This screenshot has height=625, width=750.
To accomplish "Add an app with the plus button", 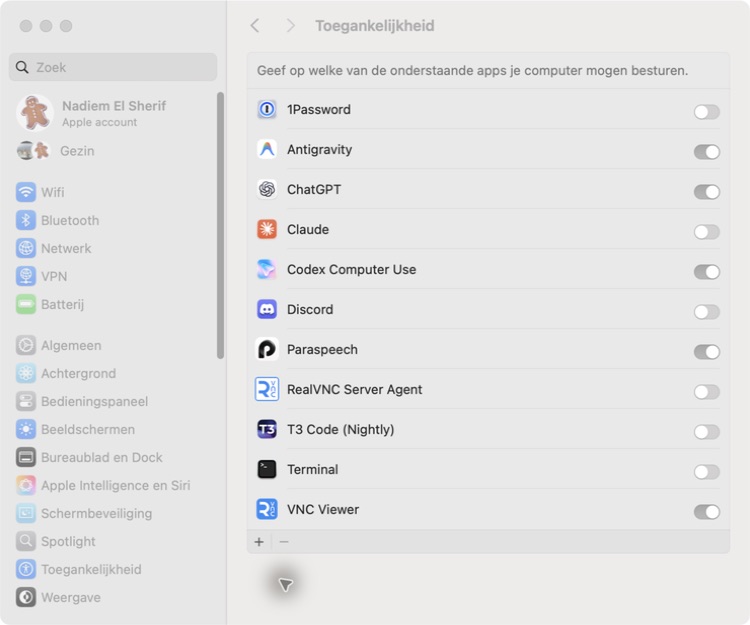I will (x=259, y=542).
